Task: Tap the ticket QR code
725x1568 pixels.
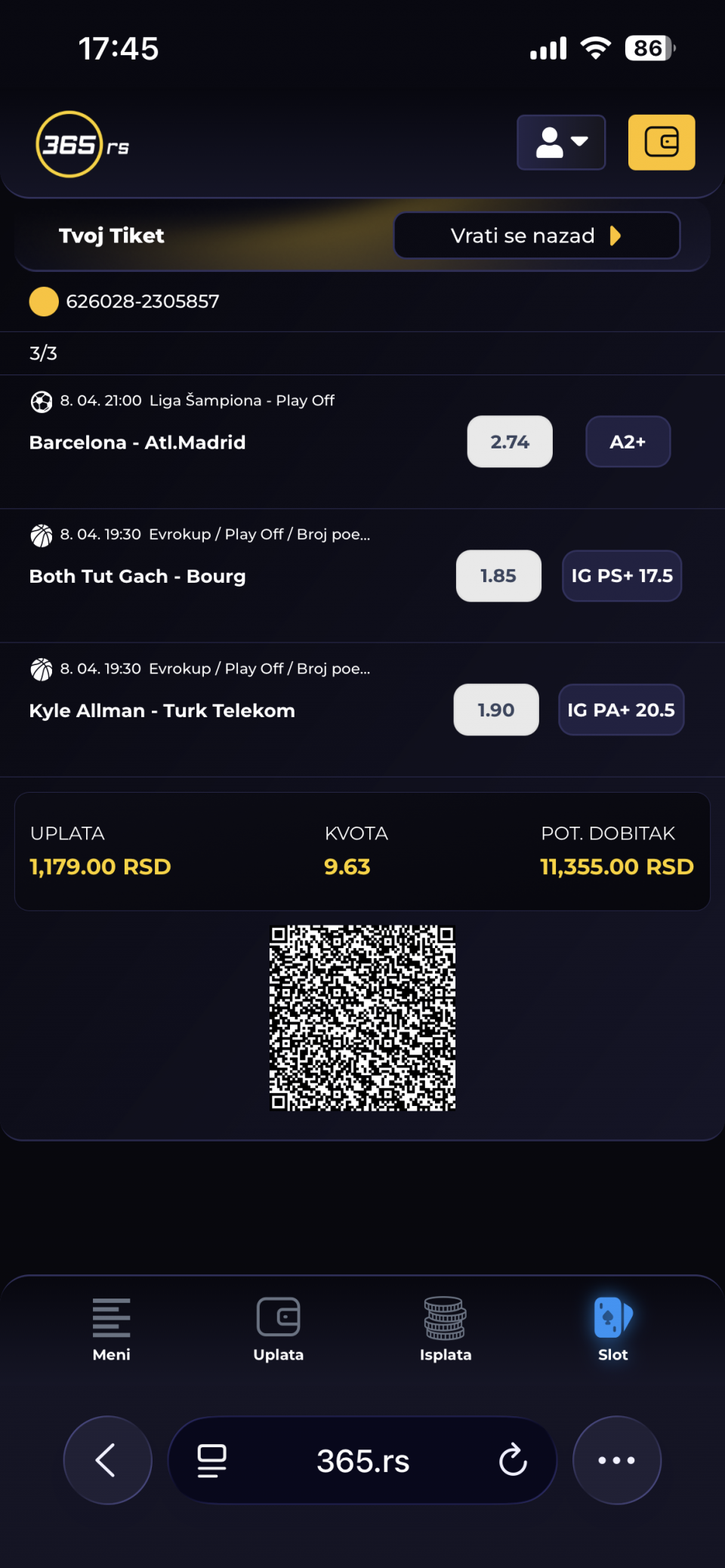Action: pyautogui.click(x=362, y=1018)
